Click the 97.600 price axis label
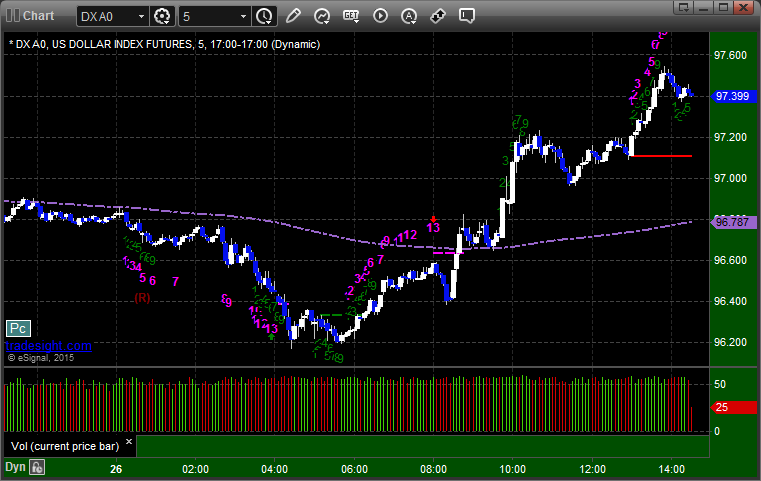Image resolution: width=761 pixels, height=481 pixels. pyautogui.click(x=730, y=55)
